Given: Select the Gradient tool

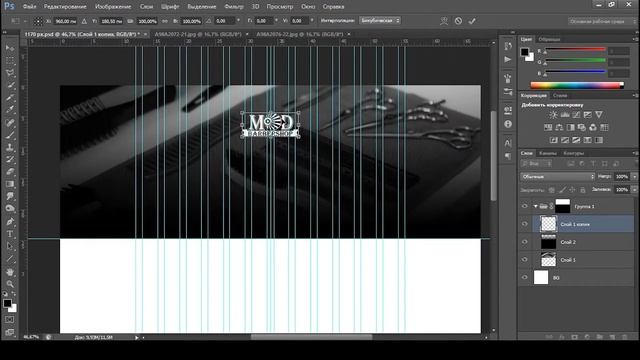Looking at the screenshot, I should pyautogui.click(x=10, y=184).
